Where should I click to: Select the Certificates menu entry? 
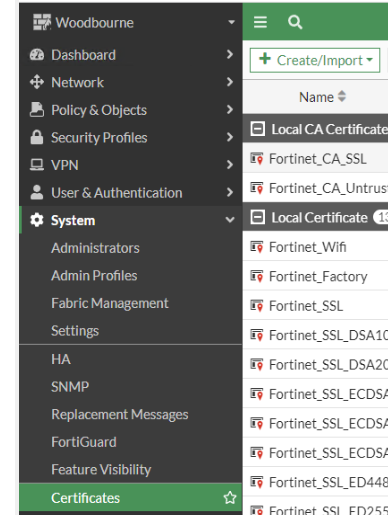pos(131,497)
